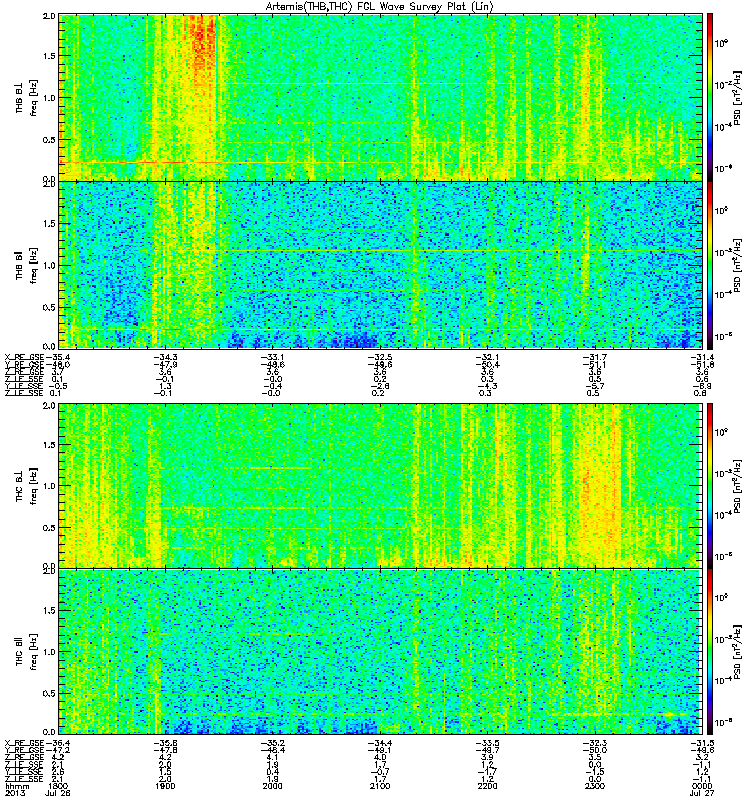Click the PSD color bar beside the THC B-perpendicular panel
This screenshot has width=750, height=800.
[x=710, y=485]
